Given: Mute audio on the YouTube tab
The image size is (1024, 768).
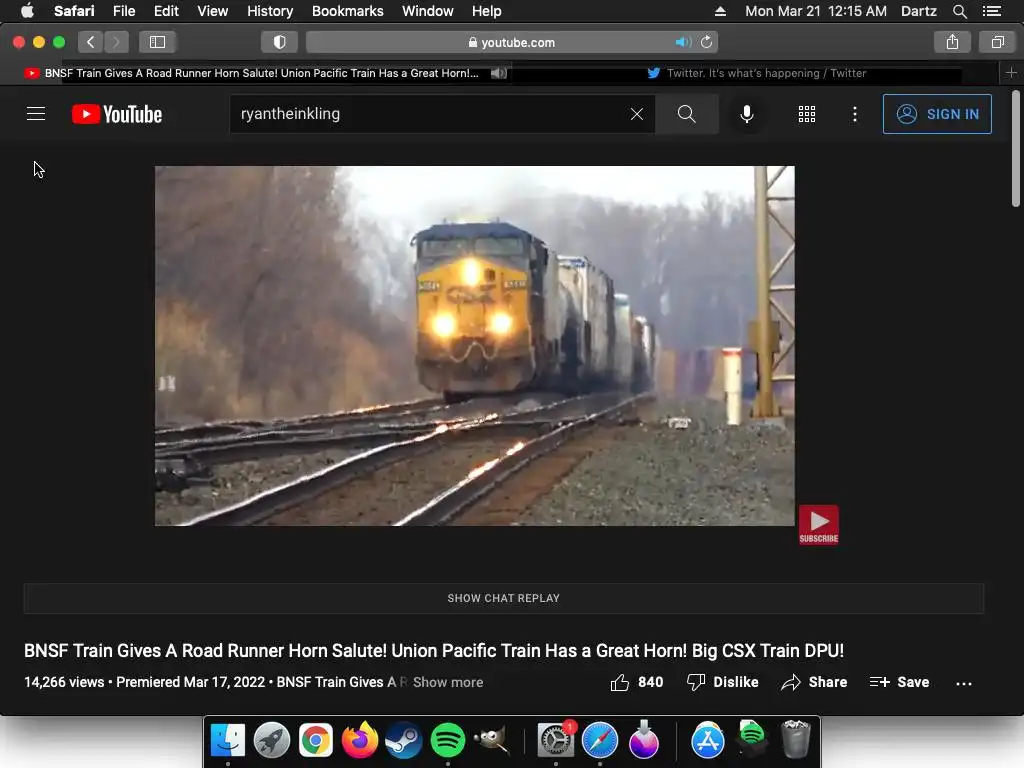Looking at the screenshot, I should click(498, 73).
